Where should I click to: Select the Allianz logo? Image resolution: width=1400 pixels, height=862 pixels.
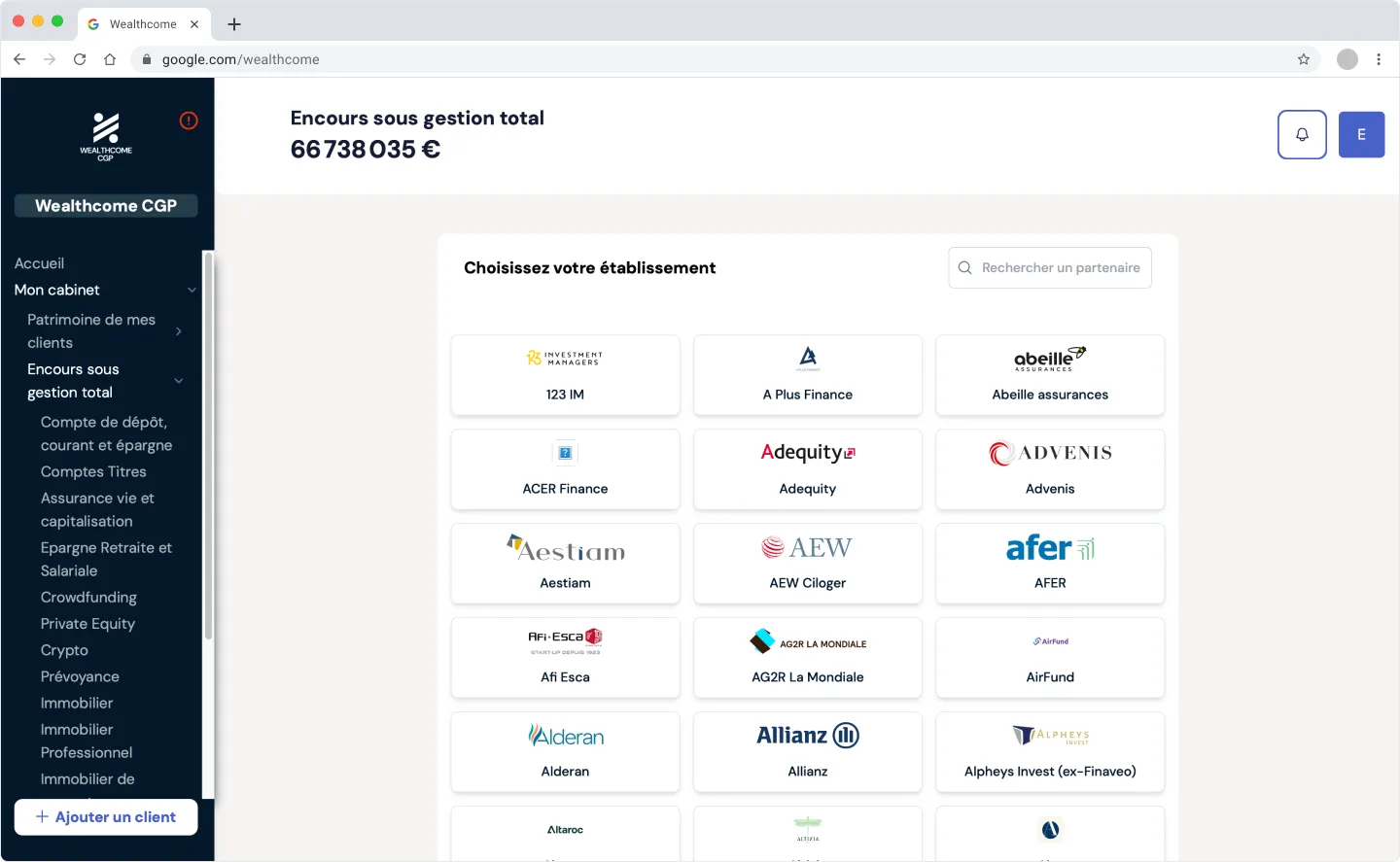pos(808,736)
